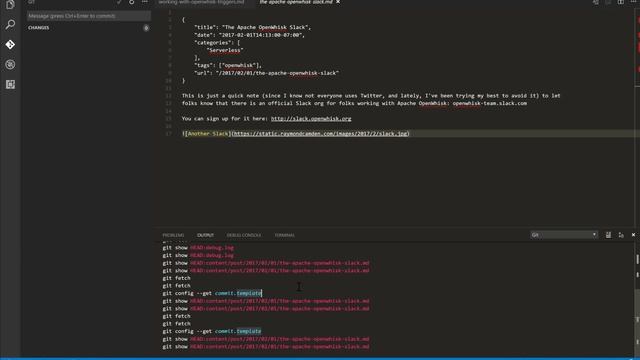Viewport: 640px width, 360px height.
Task: Open the Source Control (Git) view
Action: coord(10,44)
